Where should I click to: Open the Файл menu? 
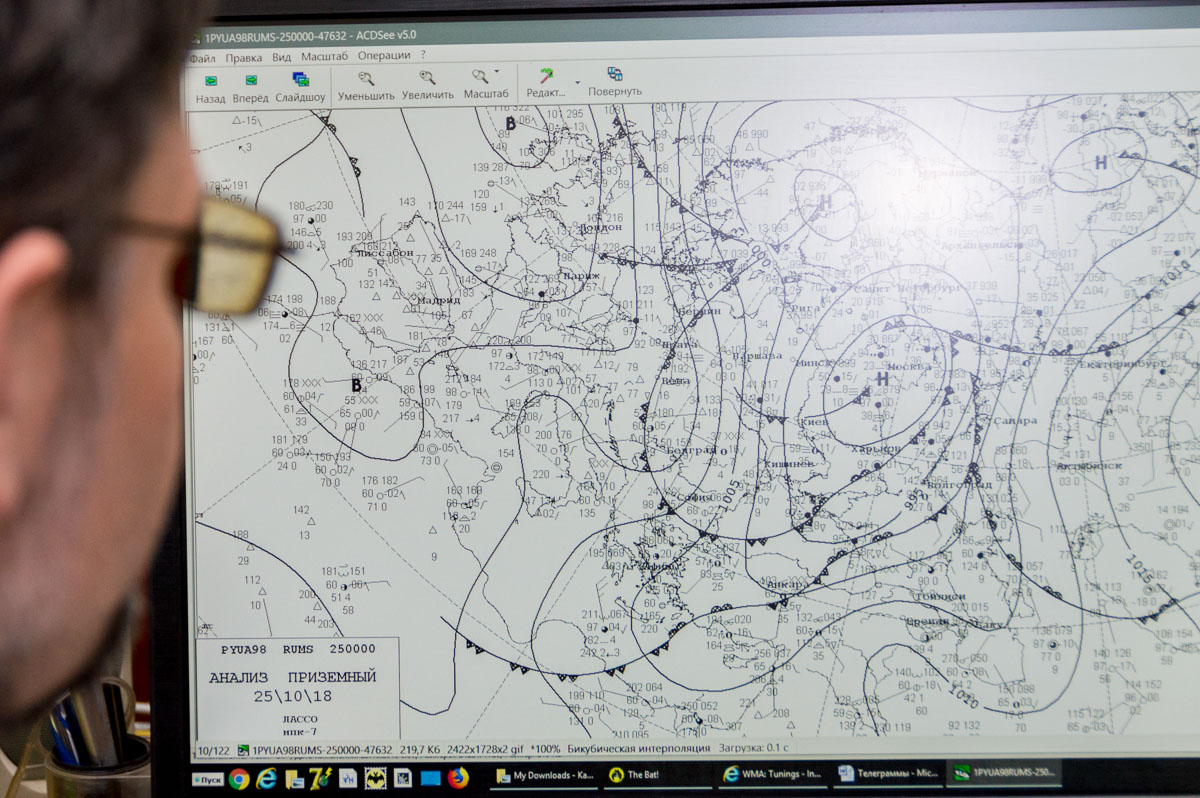[x=203, y=57]
